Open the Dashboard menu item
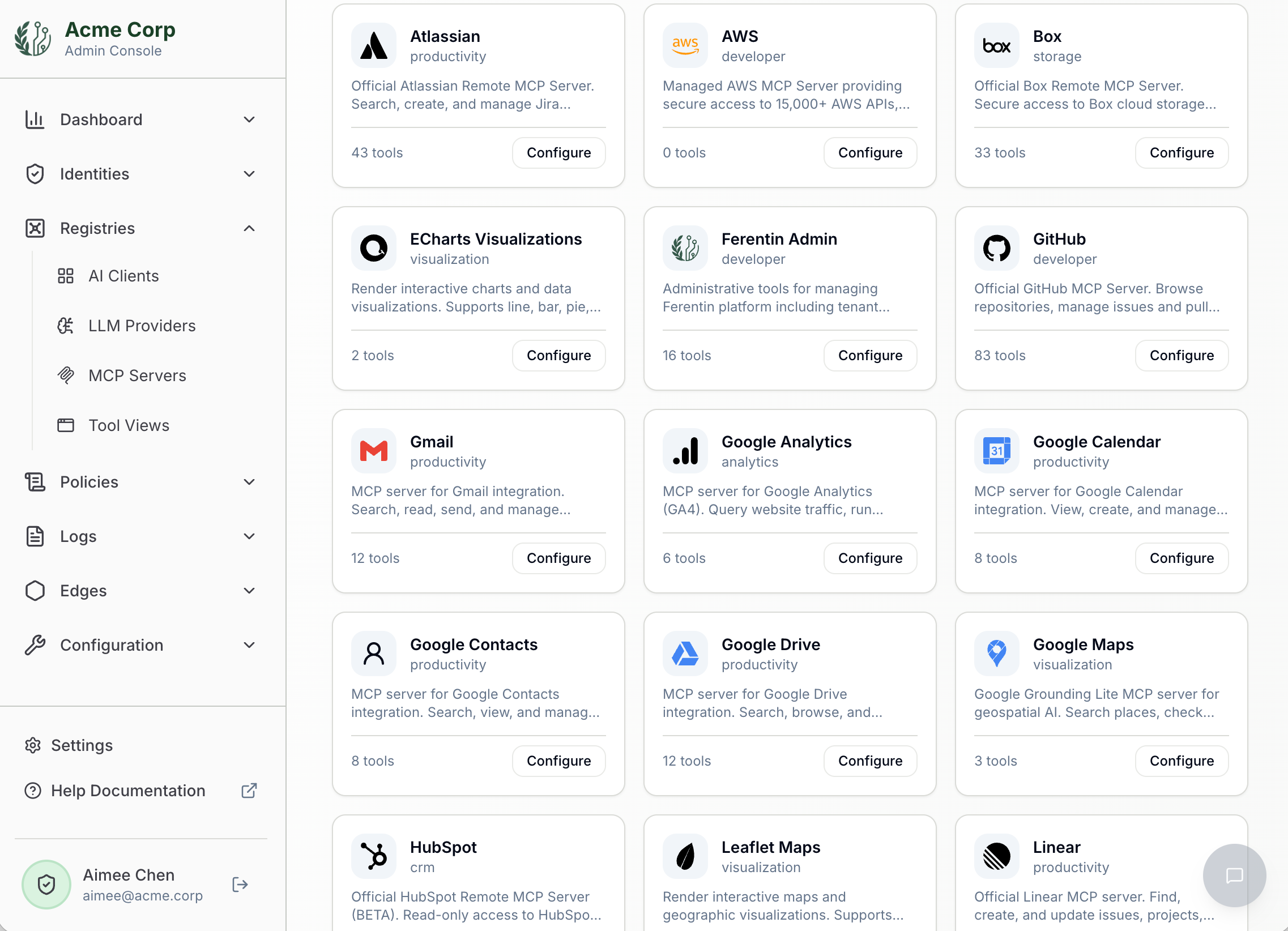The height and width of the screenshot is (931, 1288). [101, 119]
